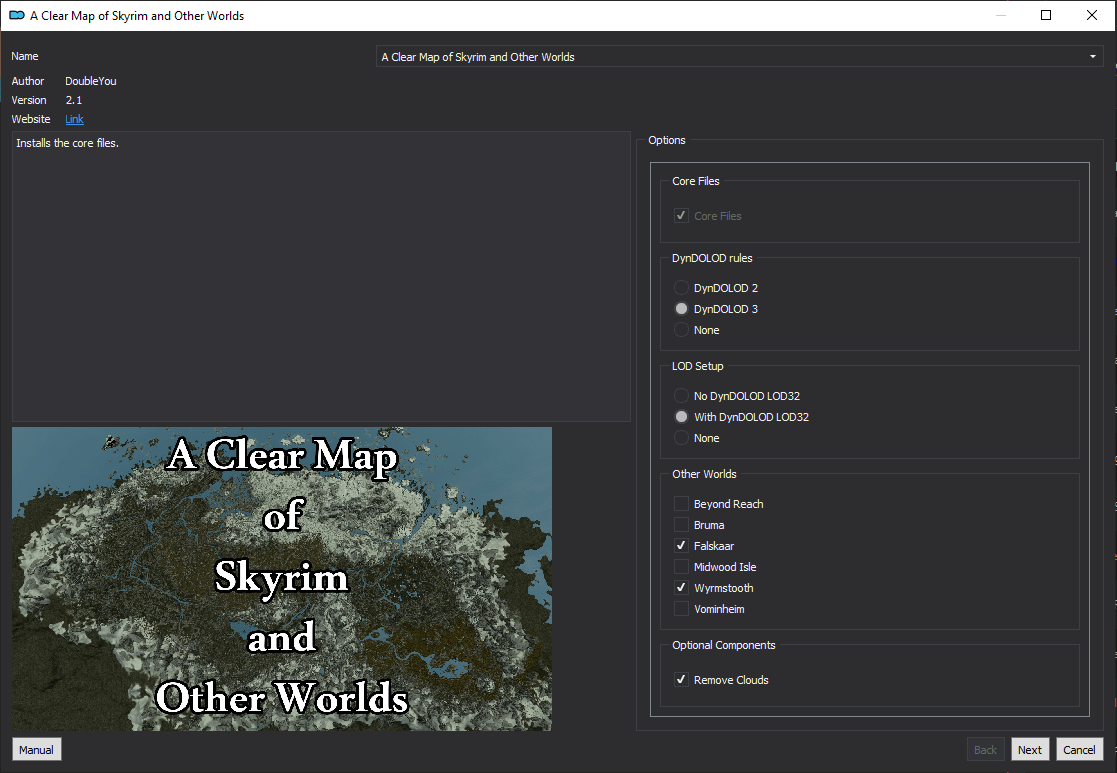
Task: Select the DynDOLOD 3 rules option
Action: click(681, 308)
